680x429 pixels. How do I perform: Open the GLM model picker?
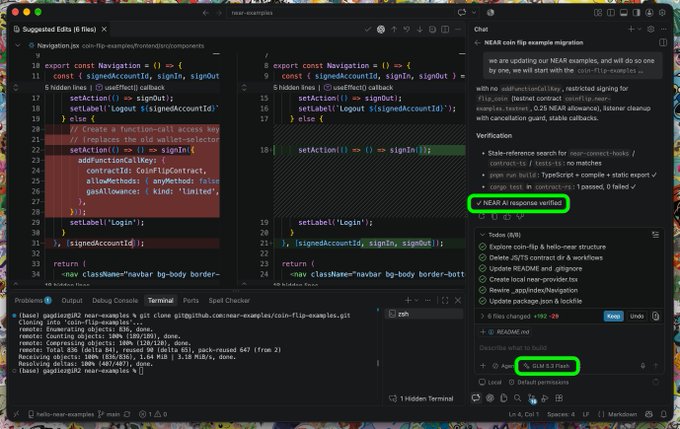[546, 366]
